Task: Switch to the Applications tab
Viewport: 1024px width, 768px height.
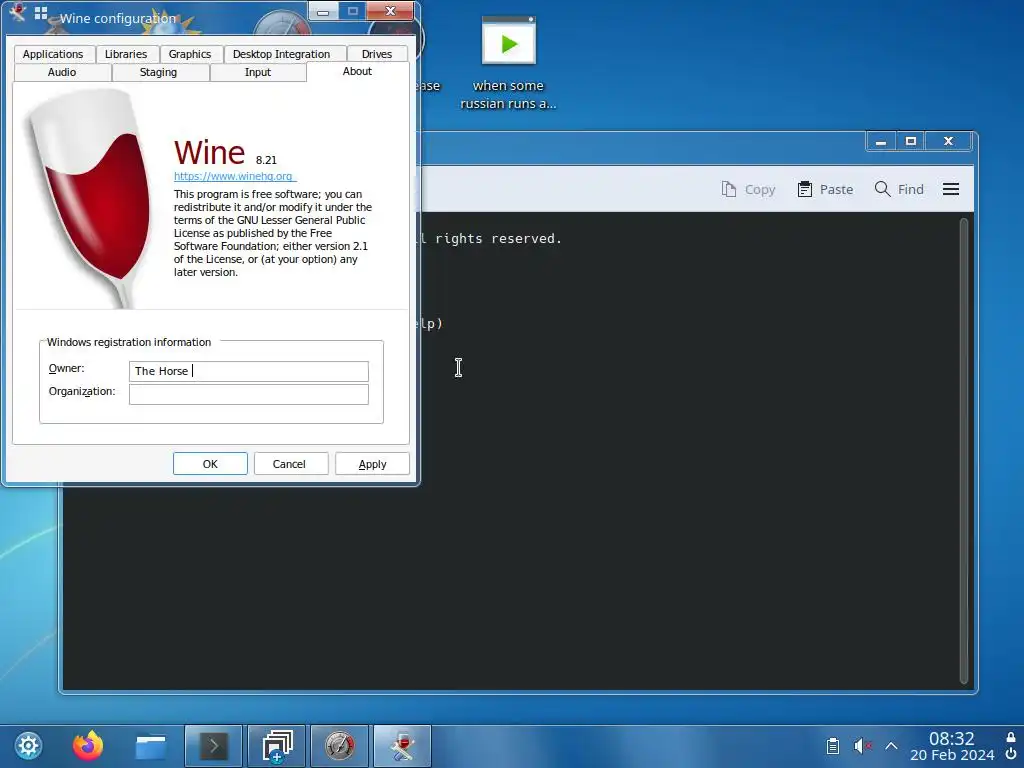Action: coord(53,54)
